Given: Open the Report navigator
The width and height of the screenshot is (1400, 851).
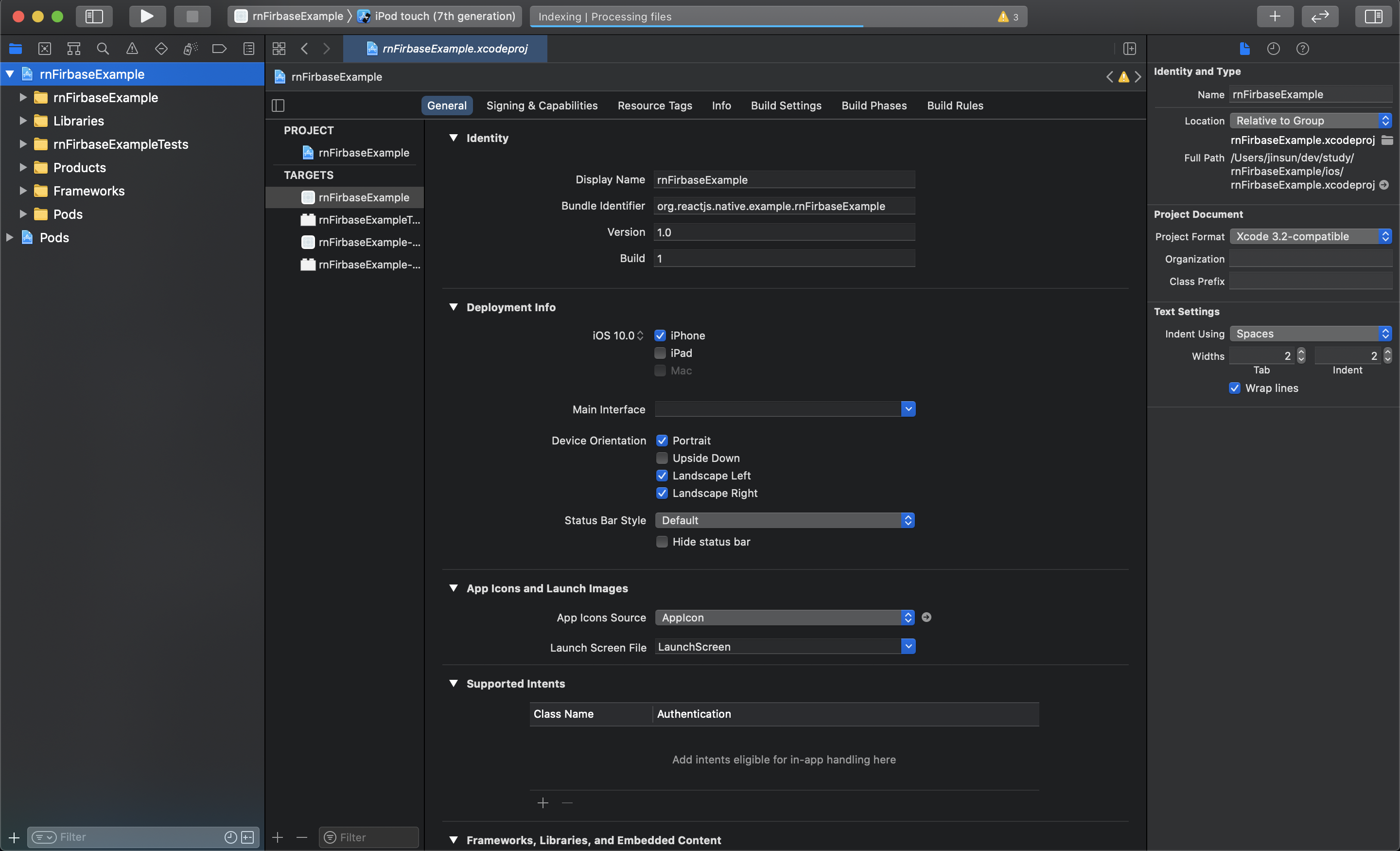Looking at the screenshot, I should (x=249, y=49).
